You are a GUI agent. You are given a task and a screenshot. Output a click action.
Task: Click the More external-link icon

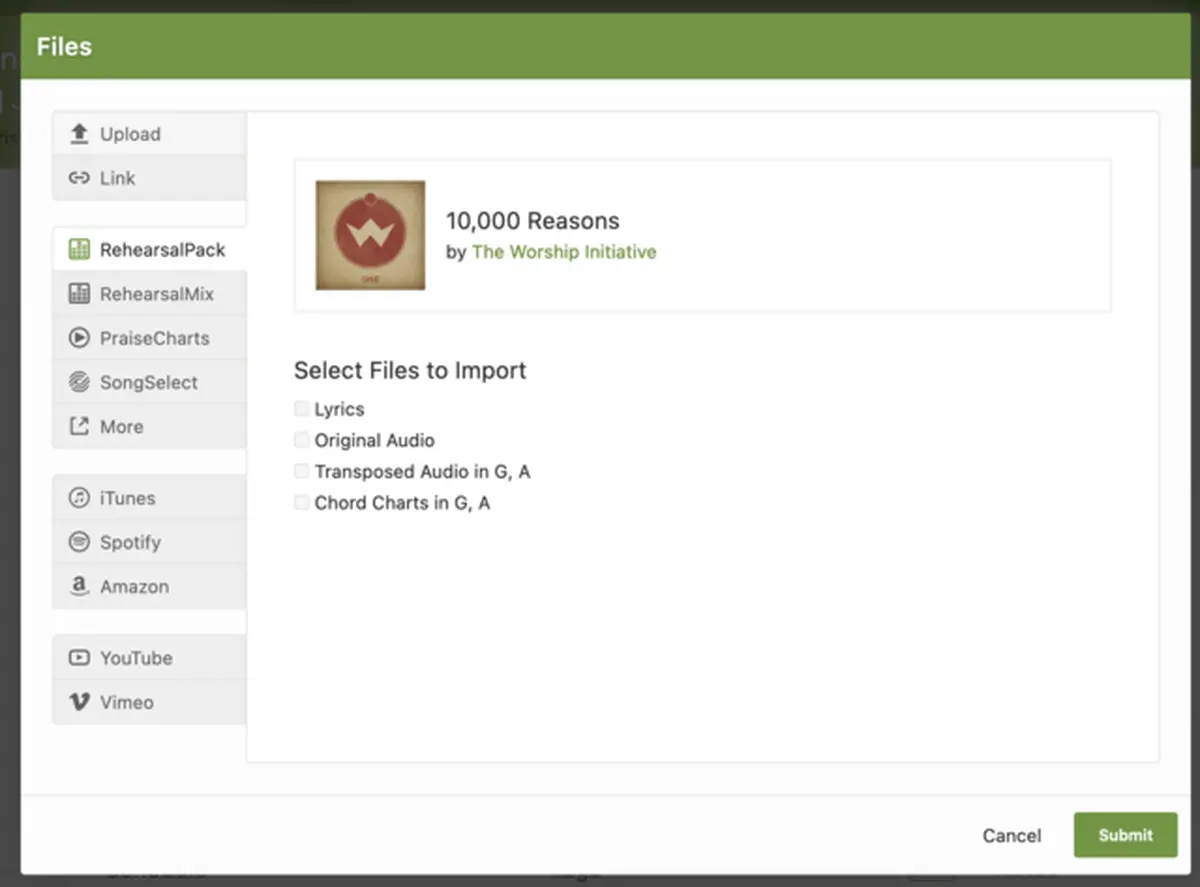pos(79,425)
